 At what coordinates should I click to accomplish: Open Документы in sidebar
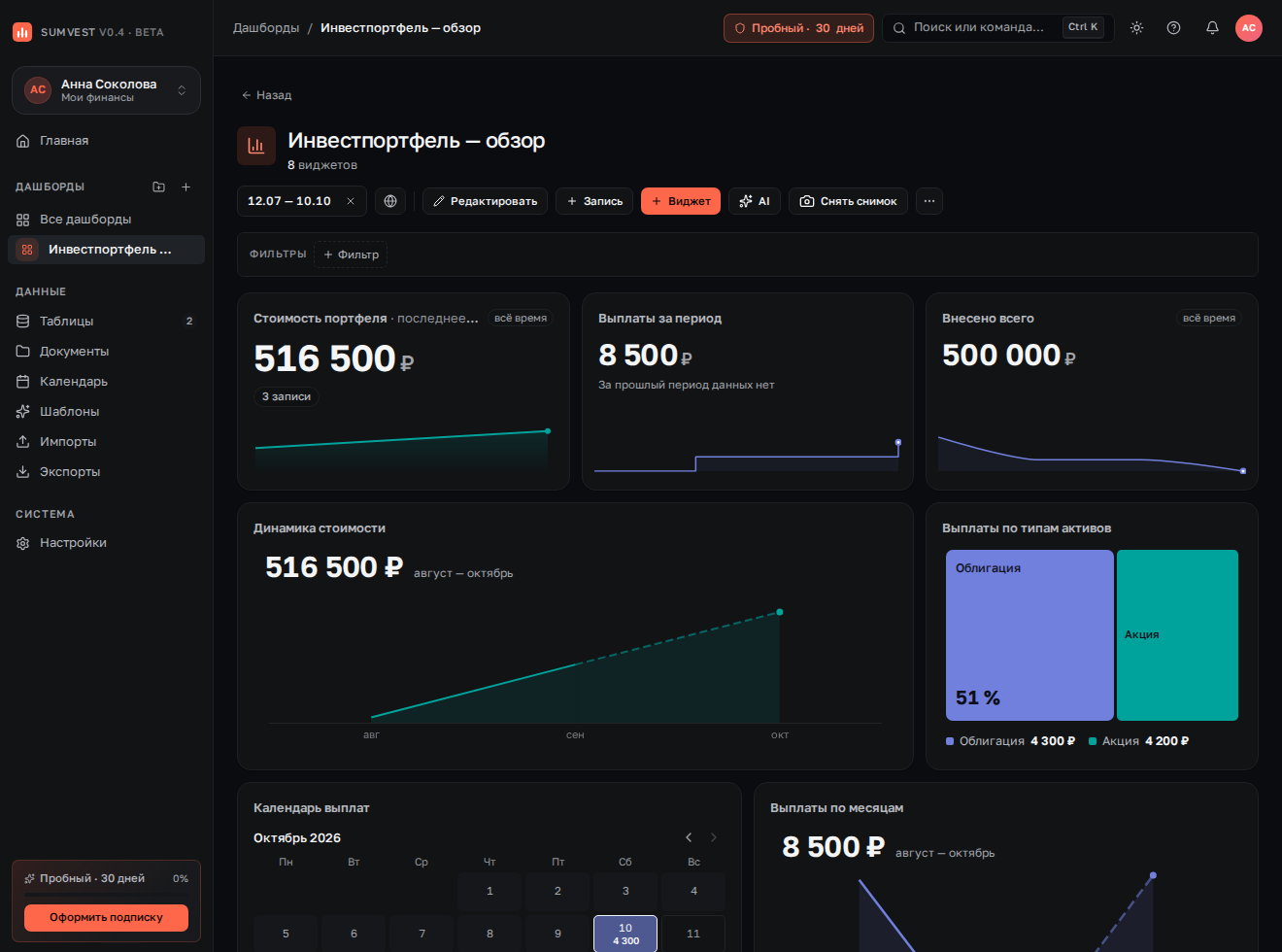(x=107, y=351)
